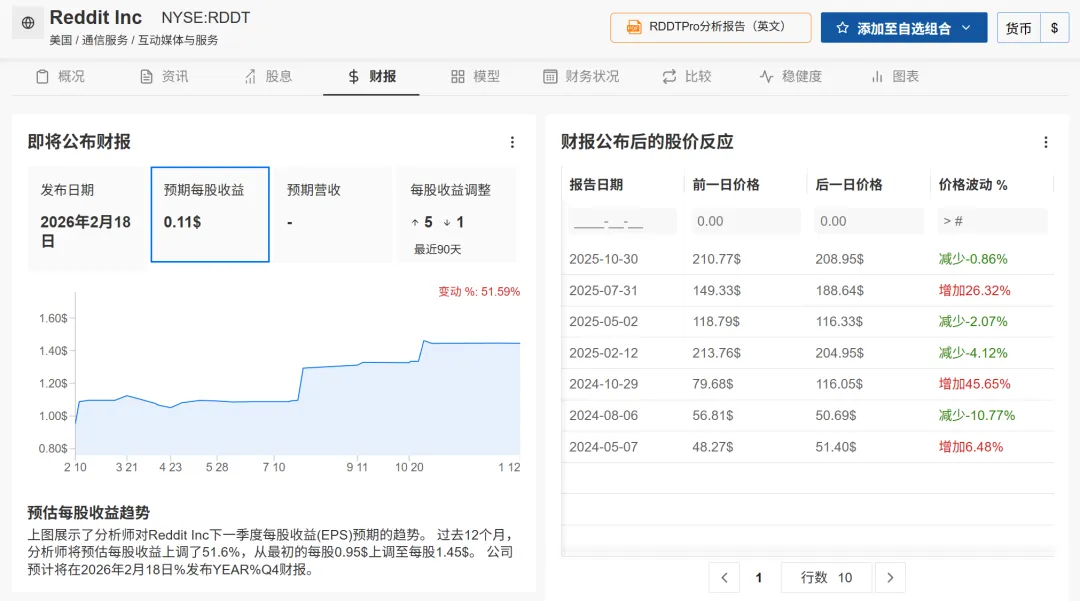Open the 股息 tab
This screenshot has height=601, width=1080.
268,76
